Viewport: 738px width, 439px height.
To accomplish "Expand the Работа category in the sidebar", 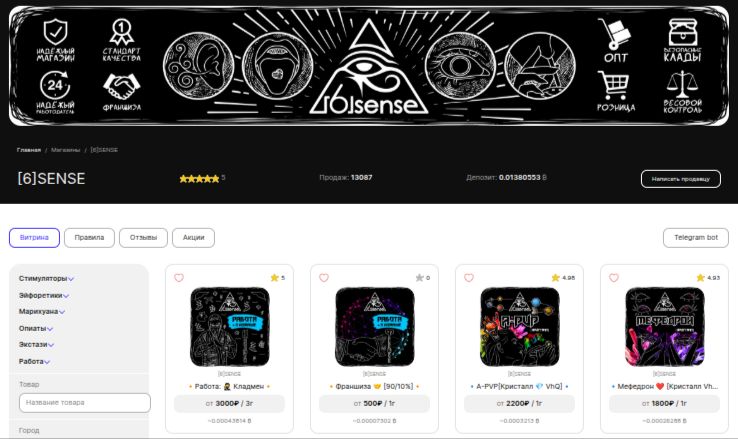I will (34, 361).
